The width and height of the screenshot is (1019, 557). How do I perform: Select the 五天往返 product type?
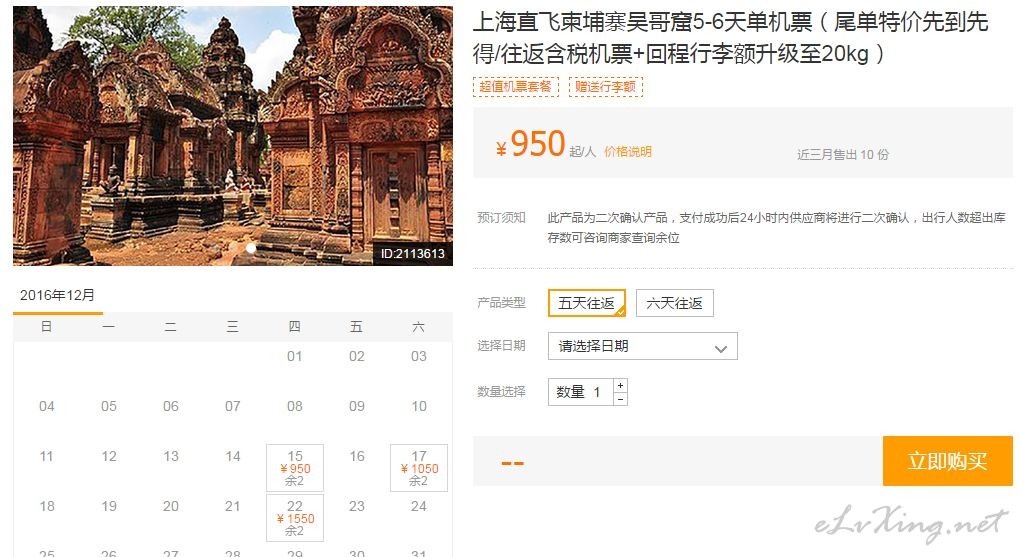pos(587,303)
